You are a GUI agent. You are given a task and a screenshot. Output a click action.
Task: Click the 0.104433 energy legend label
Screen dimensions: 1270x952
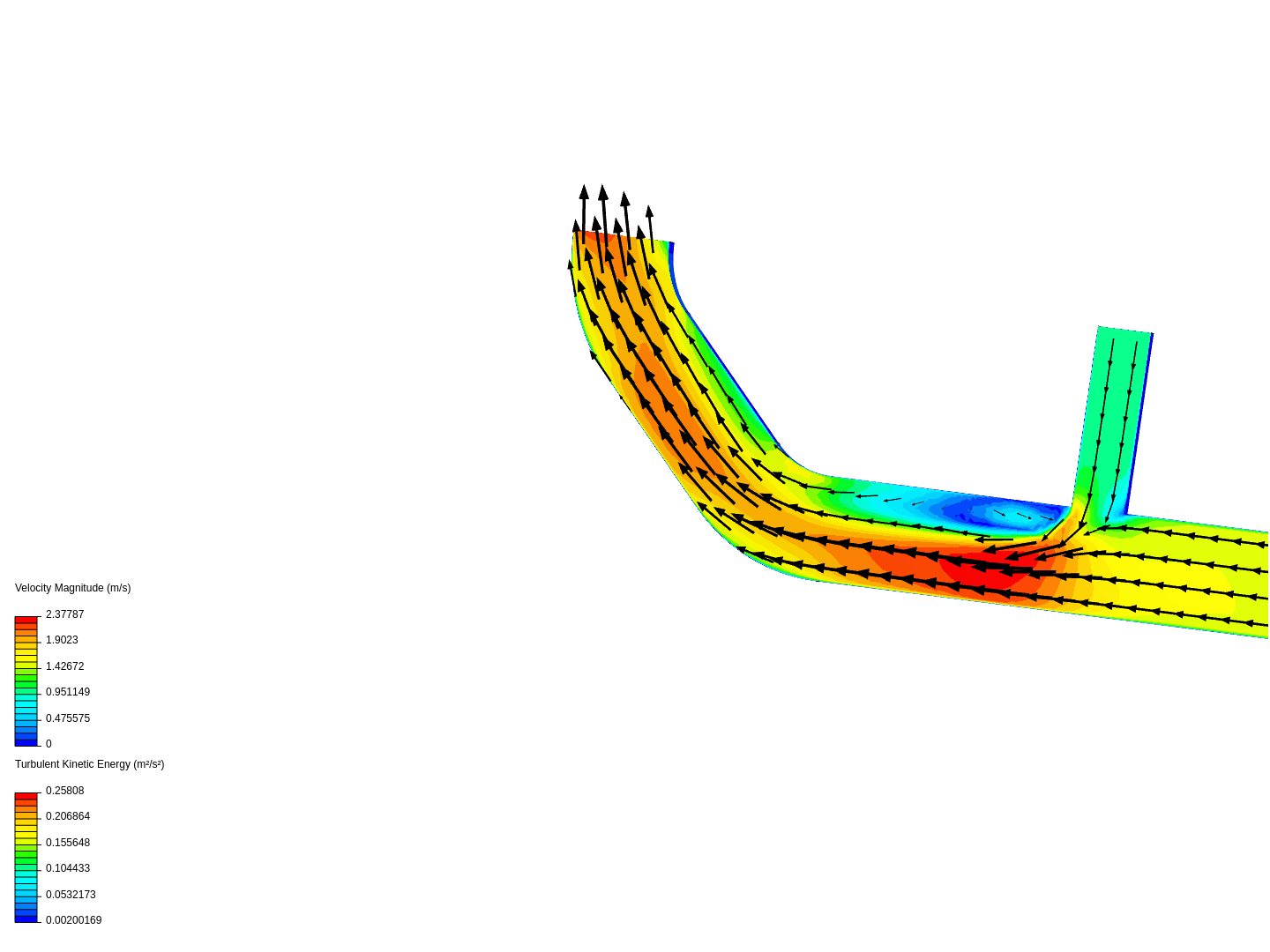(68, 868)
